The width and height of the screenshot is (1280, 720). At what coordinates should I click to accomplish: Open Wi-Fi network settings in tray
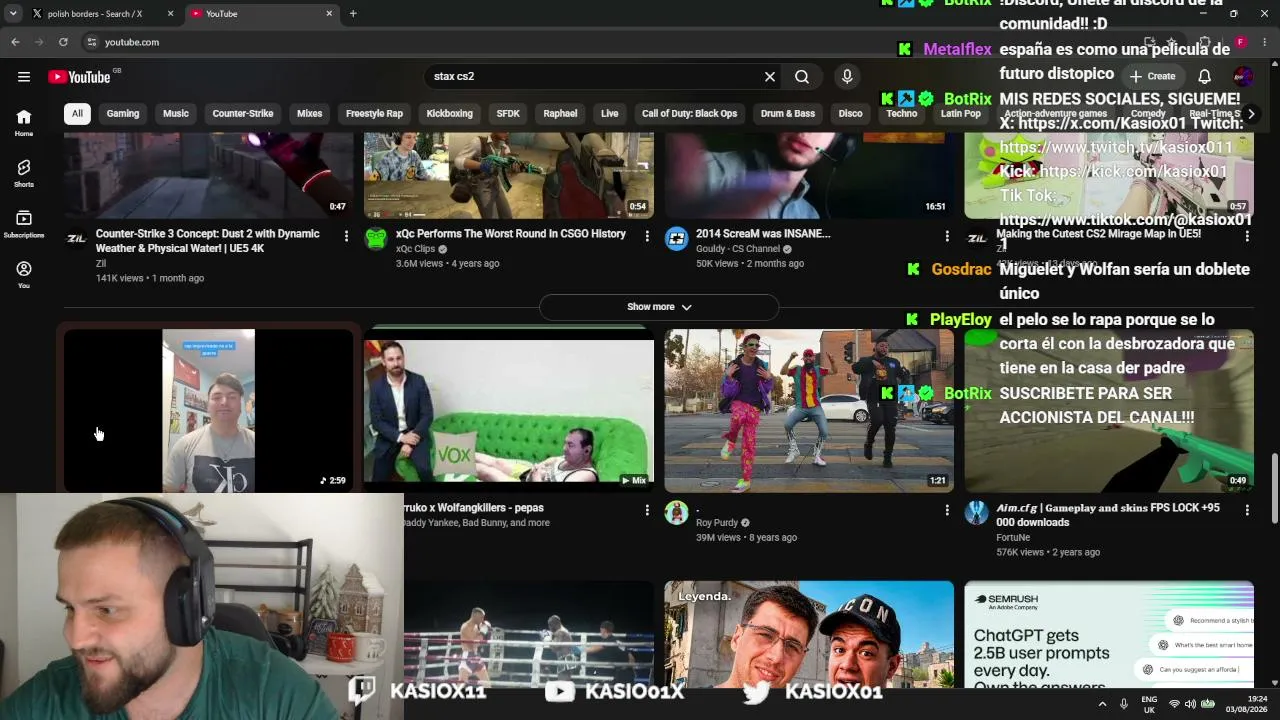[1174, 704]
